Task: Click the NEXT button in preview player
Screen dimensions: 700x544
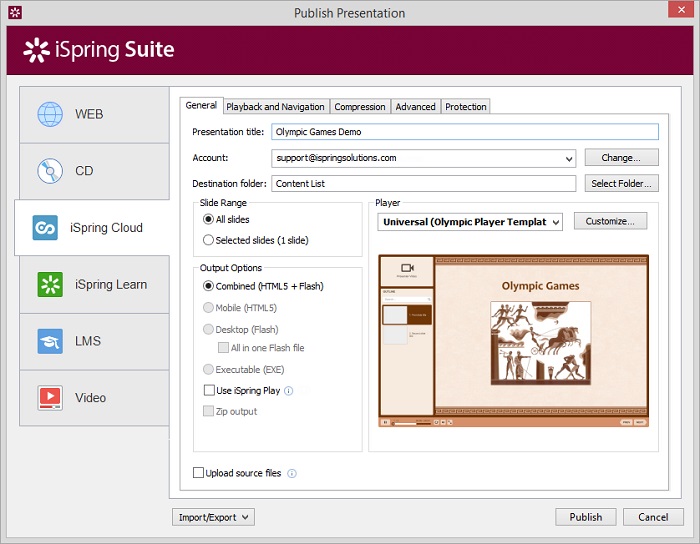Action: (640, 422)
